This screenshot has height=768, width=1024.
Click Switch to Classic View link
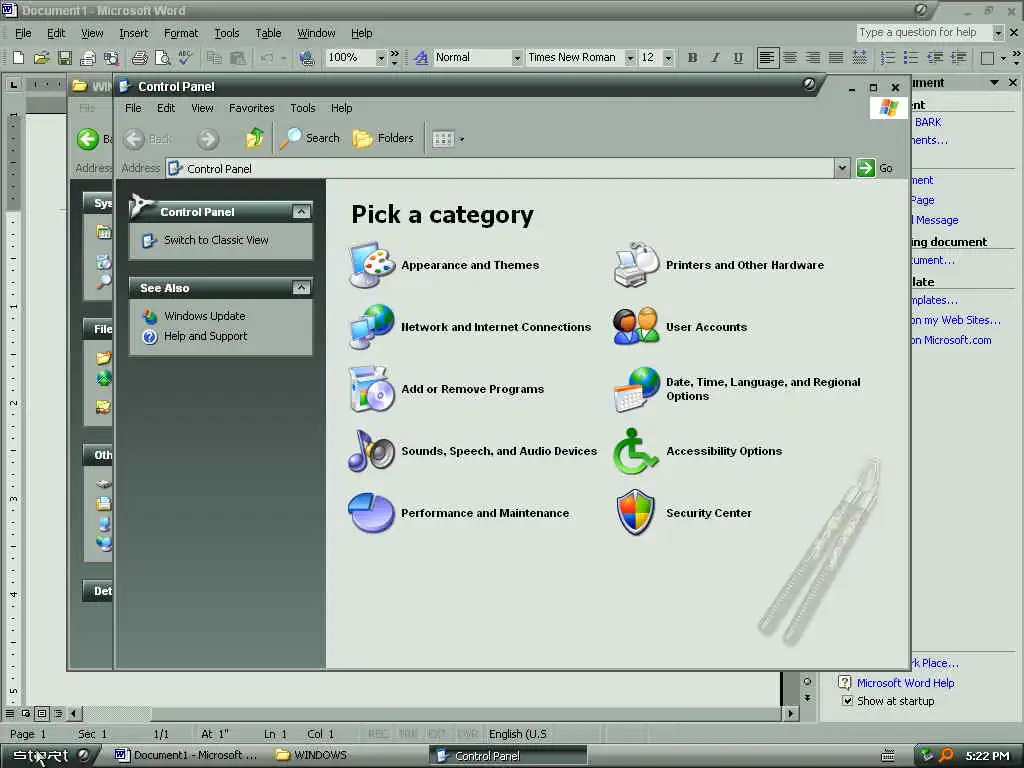pyautogui.click(x=216, y=240)
